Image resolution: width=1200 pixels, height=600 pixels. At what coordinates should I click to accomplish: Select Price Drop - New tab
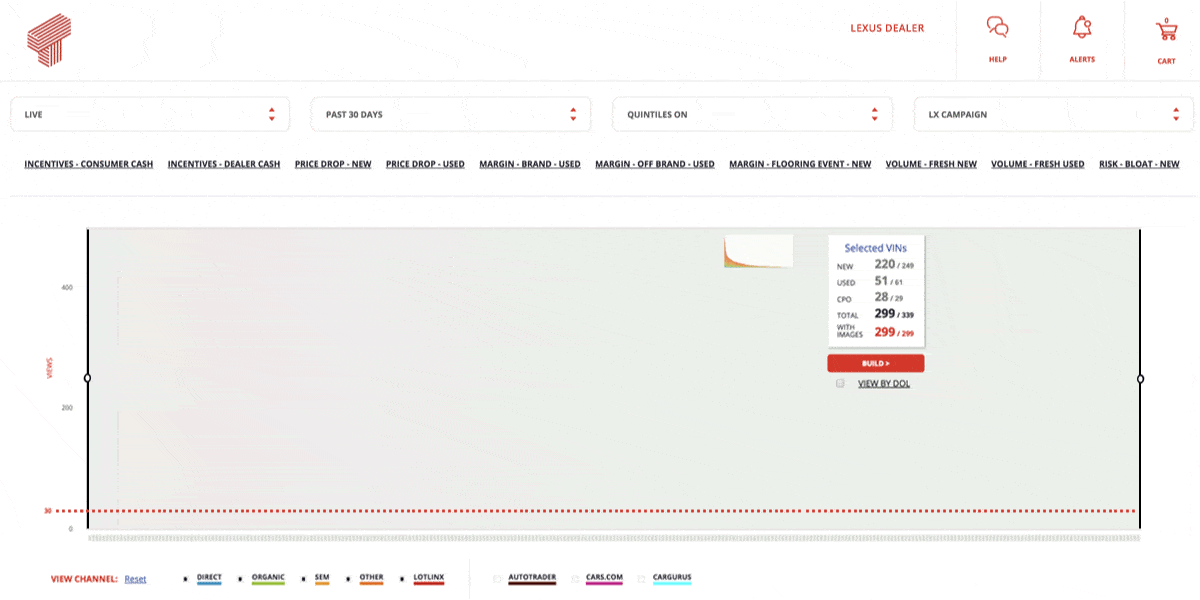(x=333, y=164)
